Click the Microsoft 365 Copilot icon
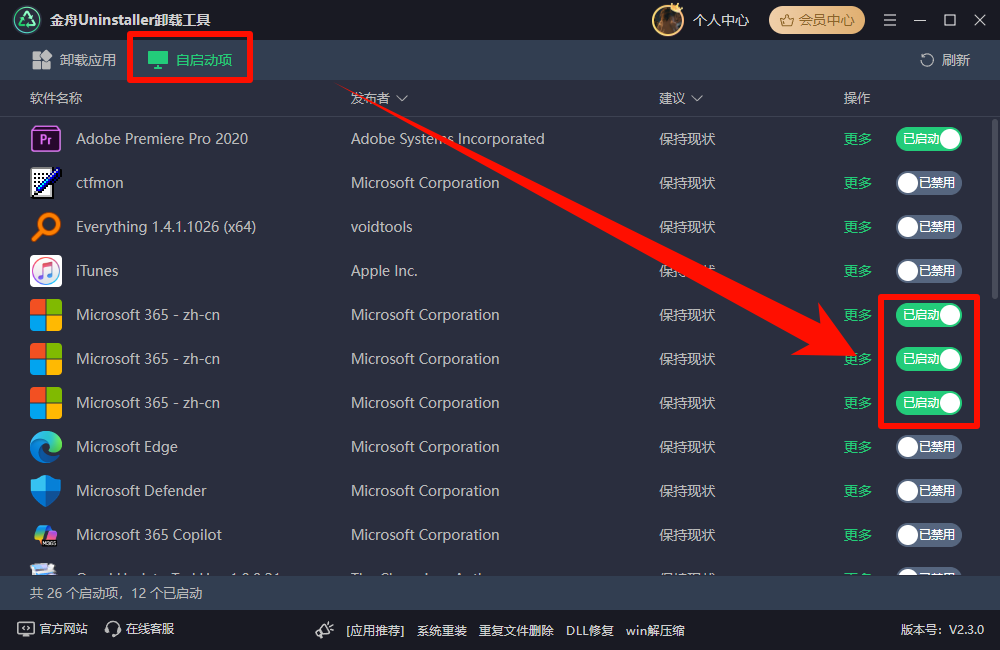Screen dimensions: 1000x650 click(x=46, y=534)
